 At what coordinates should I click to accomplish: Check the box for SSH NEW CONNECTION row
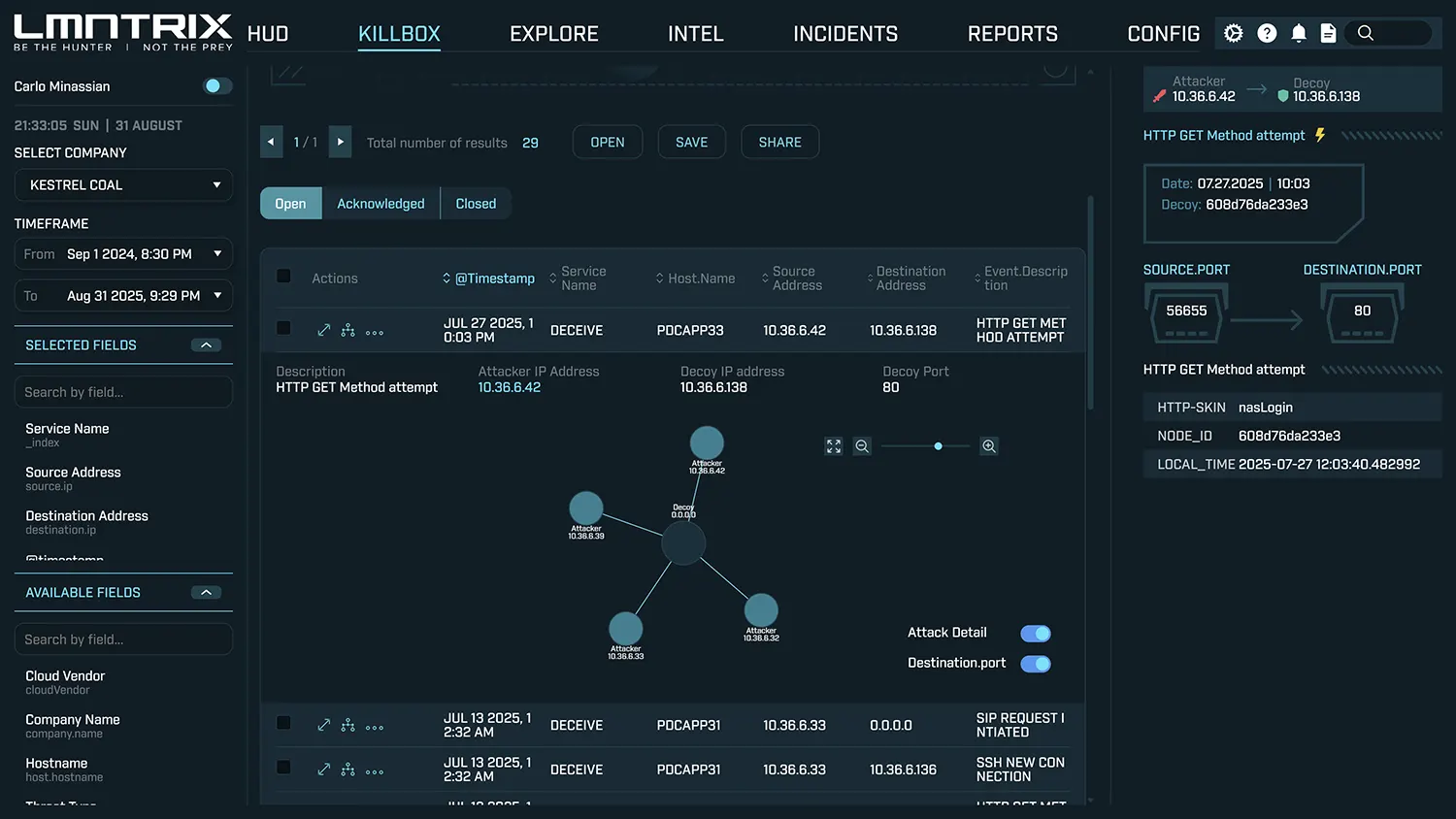pos(283,768)
